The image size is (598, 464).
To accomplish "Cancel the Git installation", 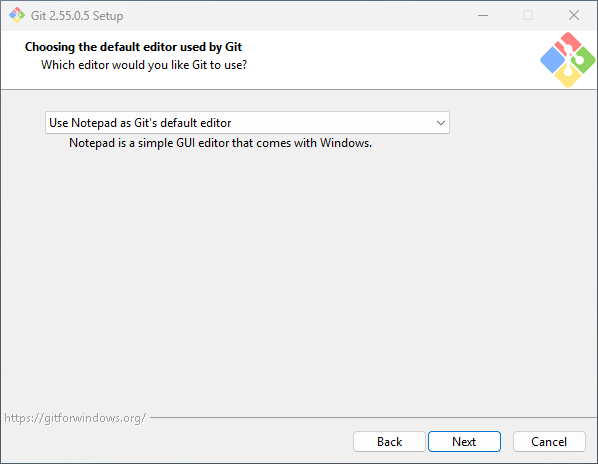I will tap(549, 442).
